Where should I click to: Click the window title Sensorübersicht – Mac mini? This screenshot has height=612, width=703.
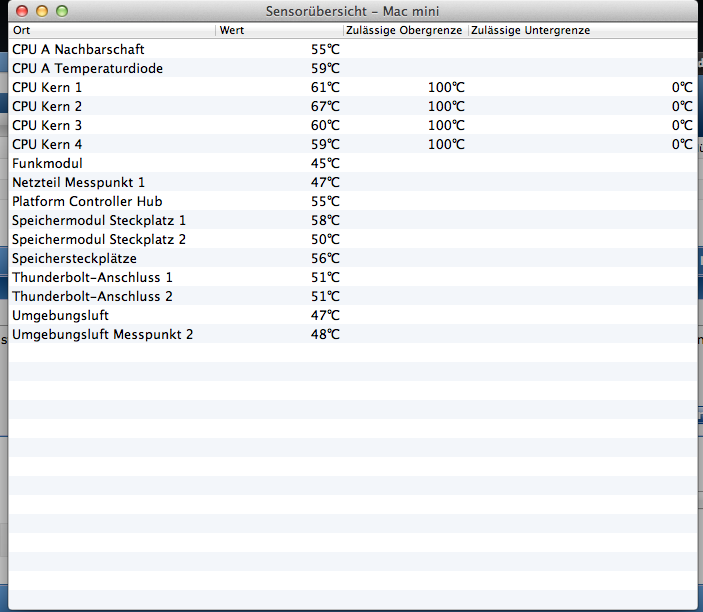[352, 11]
